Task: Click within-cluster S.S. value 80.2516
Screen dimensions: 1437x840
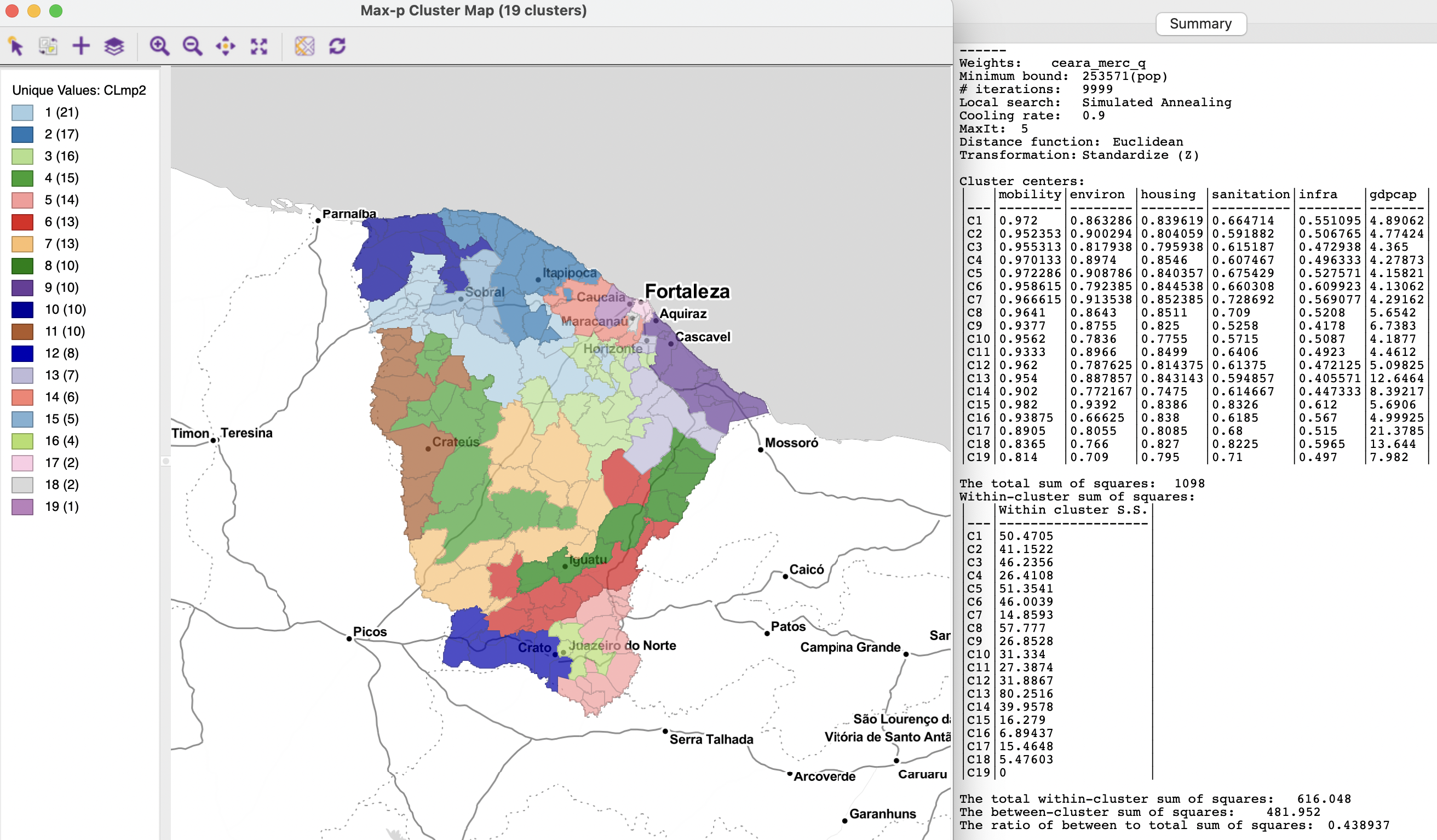Action: pos(1026,694)
